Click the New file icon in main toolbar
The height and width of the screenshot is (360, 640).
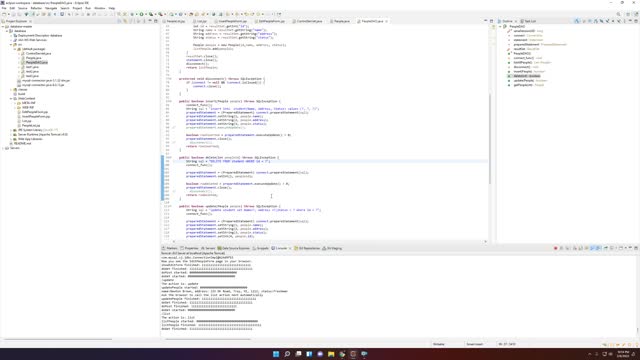click(x=4, y=14)
